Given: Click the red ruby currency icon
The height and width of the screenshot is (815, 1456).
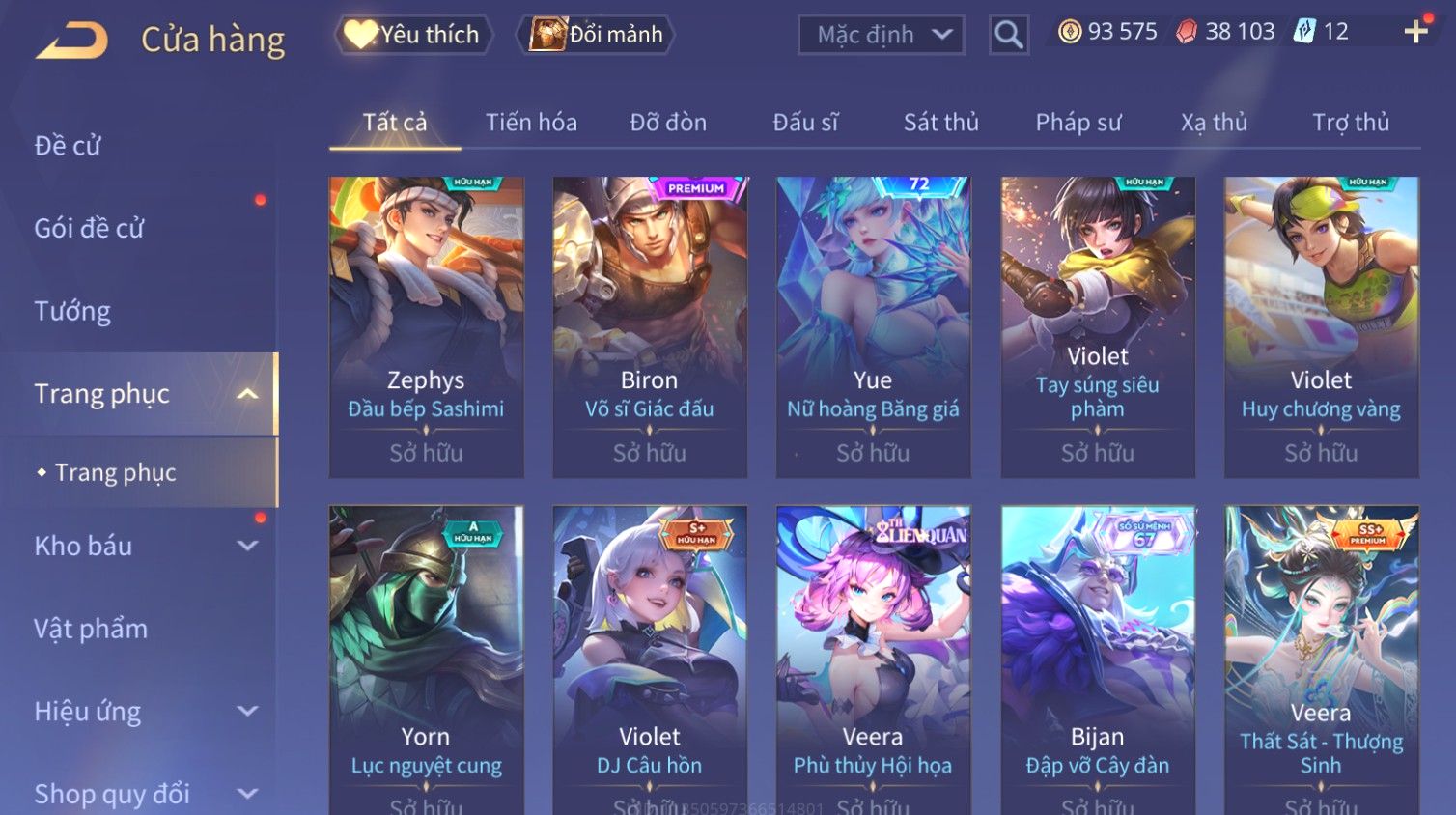Looking at the screenshot, I should [x=1187, y=32].
